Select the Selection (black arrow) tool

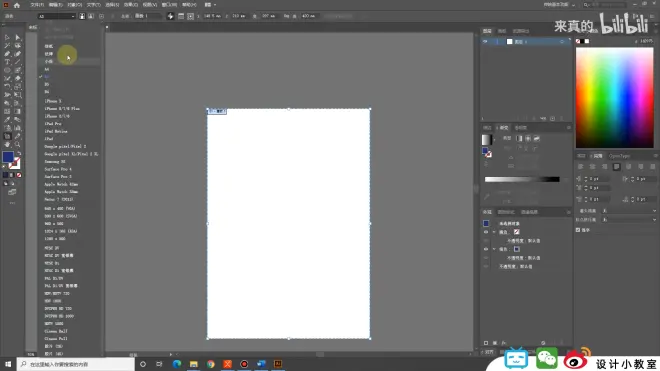click(7, 37)
